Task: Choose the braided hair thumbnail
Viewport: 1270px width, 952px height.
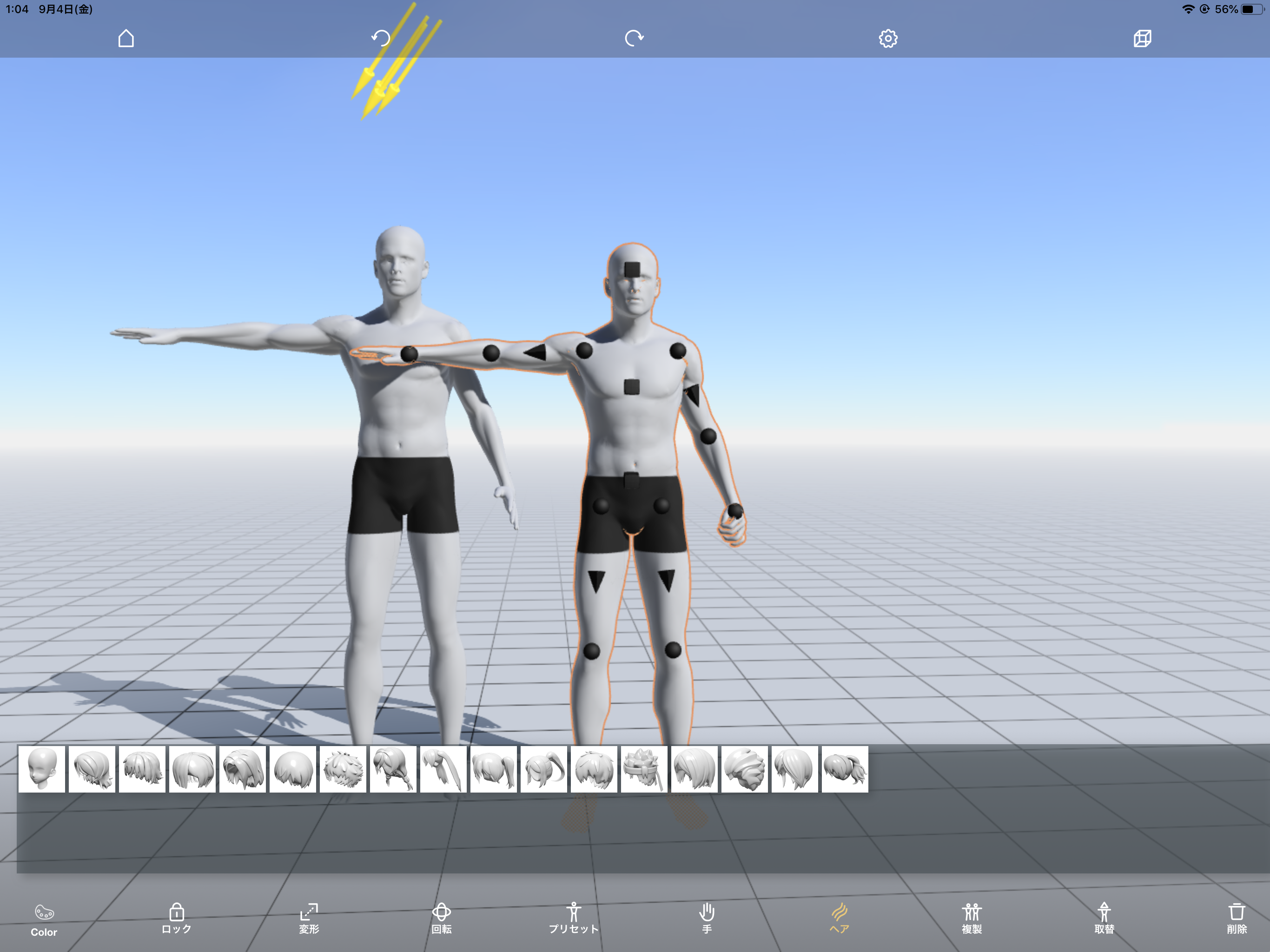Action: point(393,769)
